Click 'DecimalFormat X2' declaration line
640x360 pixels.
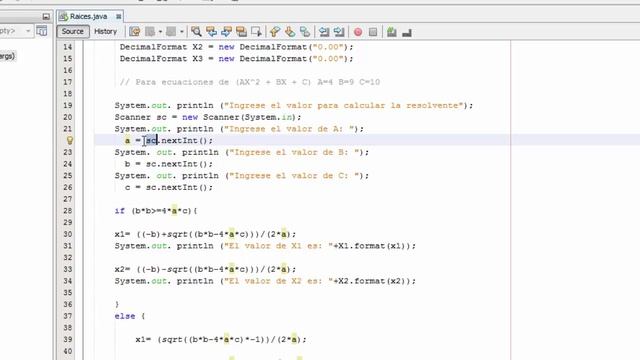coord(236,47)
